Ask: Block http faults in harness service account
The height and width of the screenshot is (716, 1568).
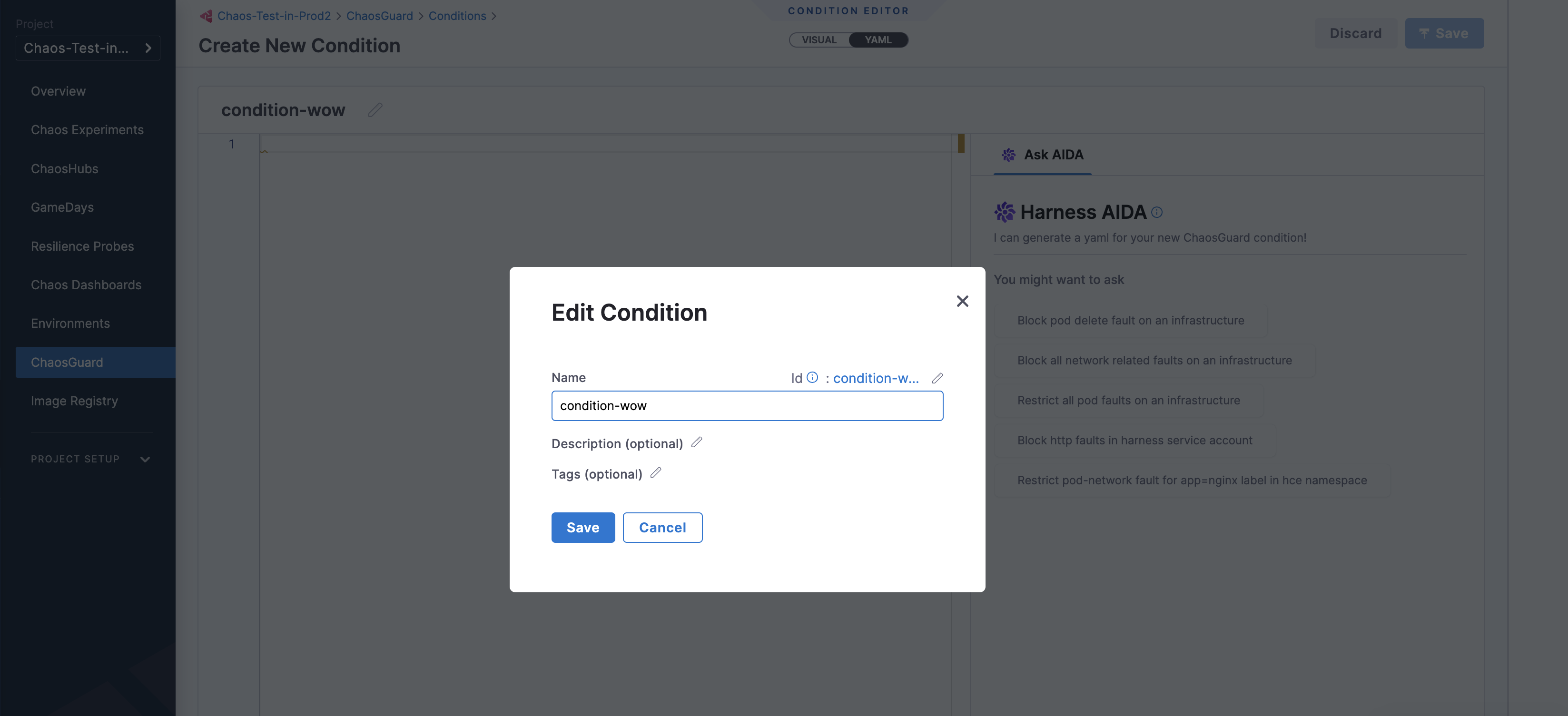click(1134, 440)
